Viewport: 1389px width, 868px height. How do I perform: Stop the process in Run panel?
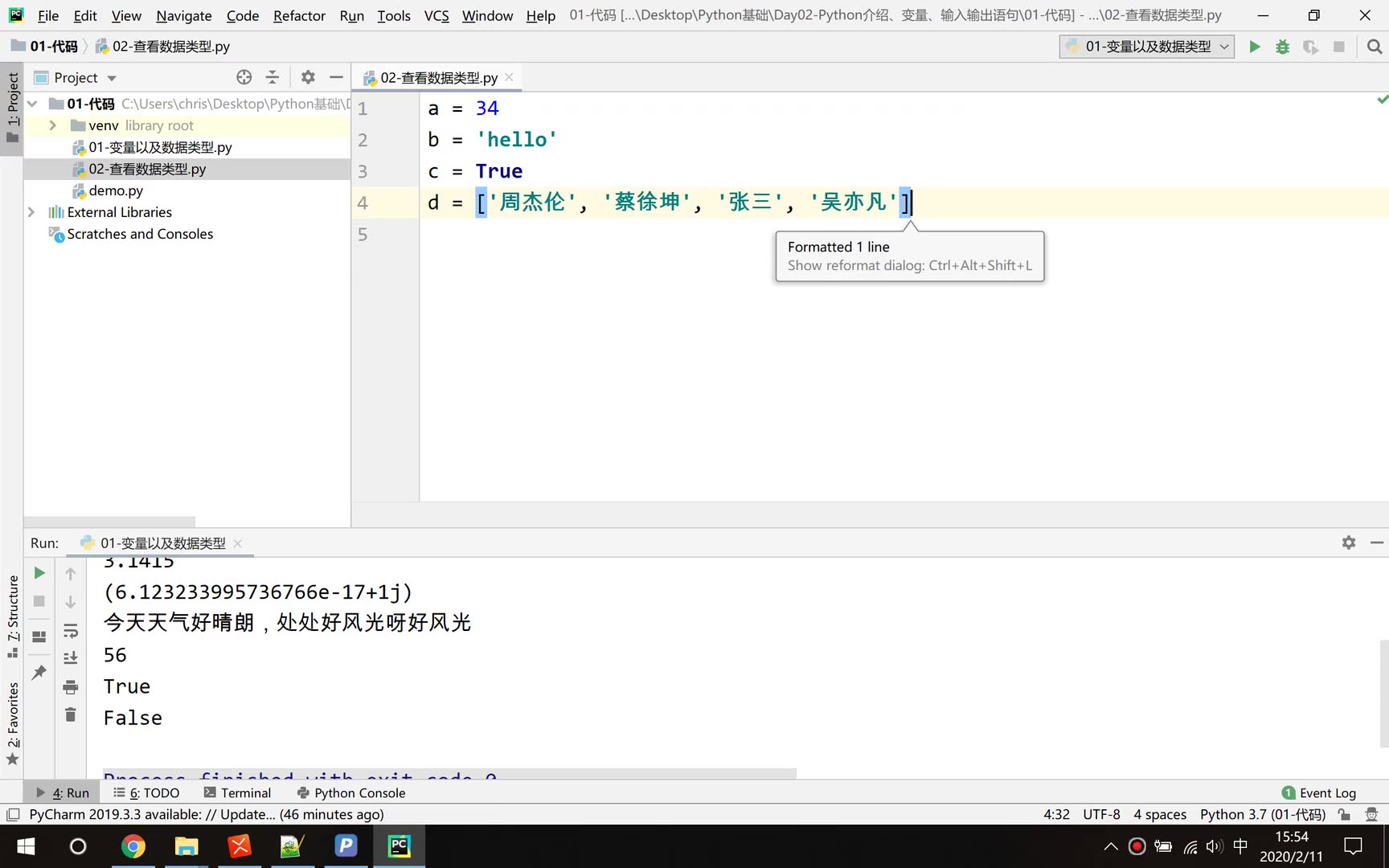click(x=39, y=601)
